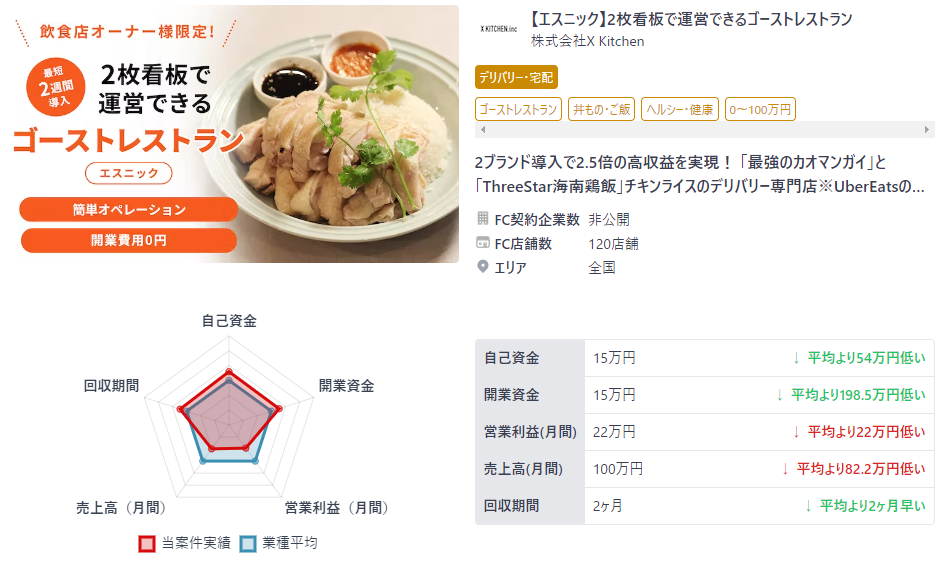Screen dimensions: 942x564
Task: Click the tag scrollbar's right arrow
Action: [926, 129]
